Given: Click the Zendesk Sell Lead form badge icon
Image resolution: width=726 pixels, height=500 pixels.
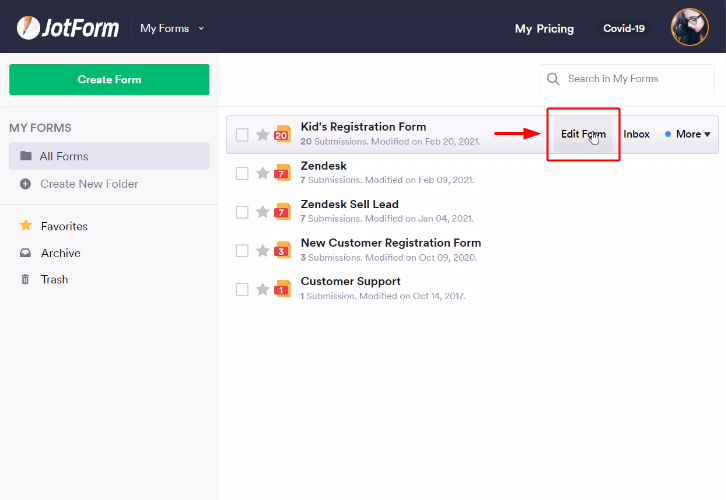Looking at the screenshot, I should pos(282,211).
